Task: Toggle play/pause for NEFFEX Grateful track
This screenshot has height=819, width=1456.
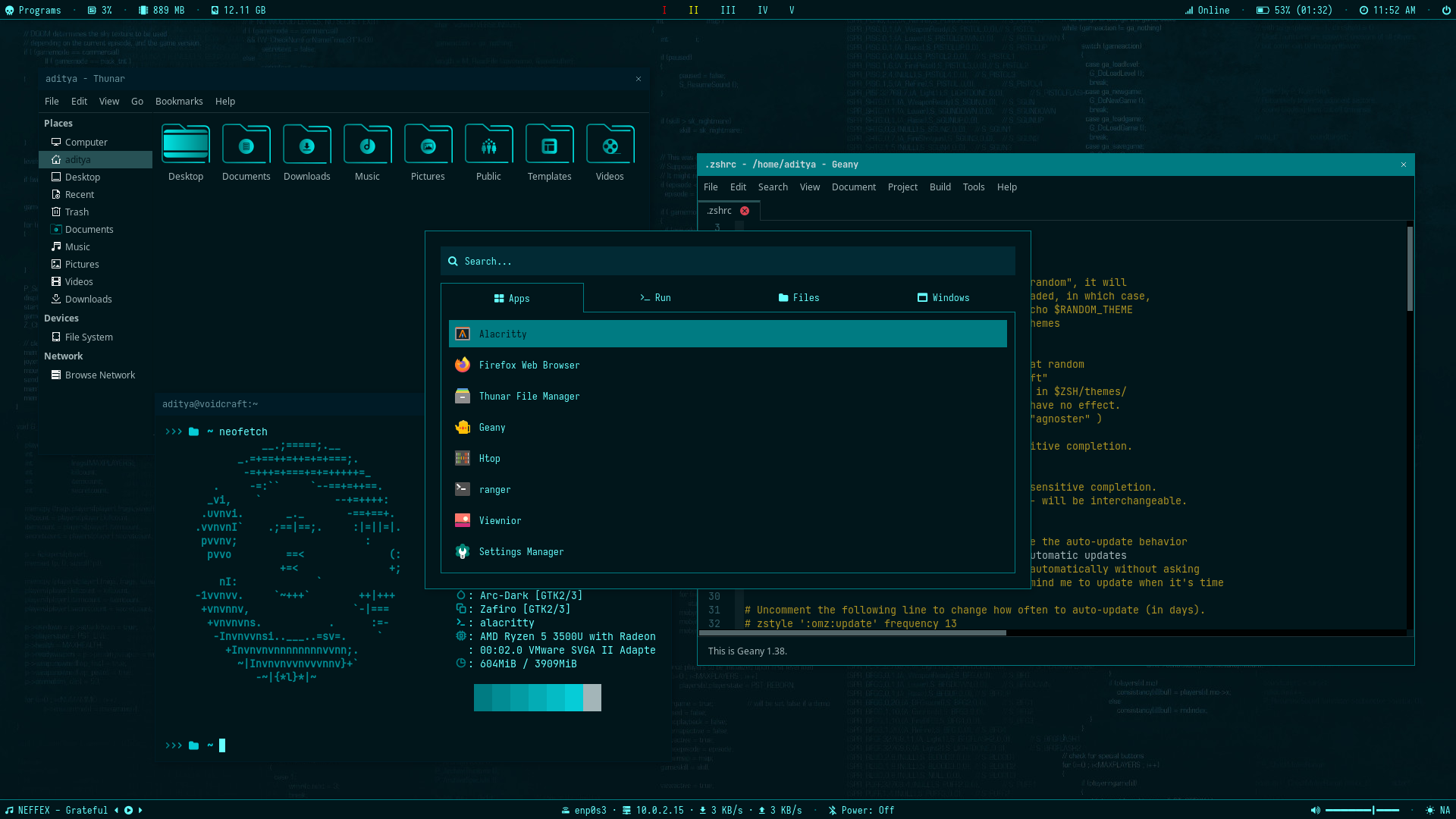Action: coord(128,810)
